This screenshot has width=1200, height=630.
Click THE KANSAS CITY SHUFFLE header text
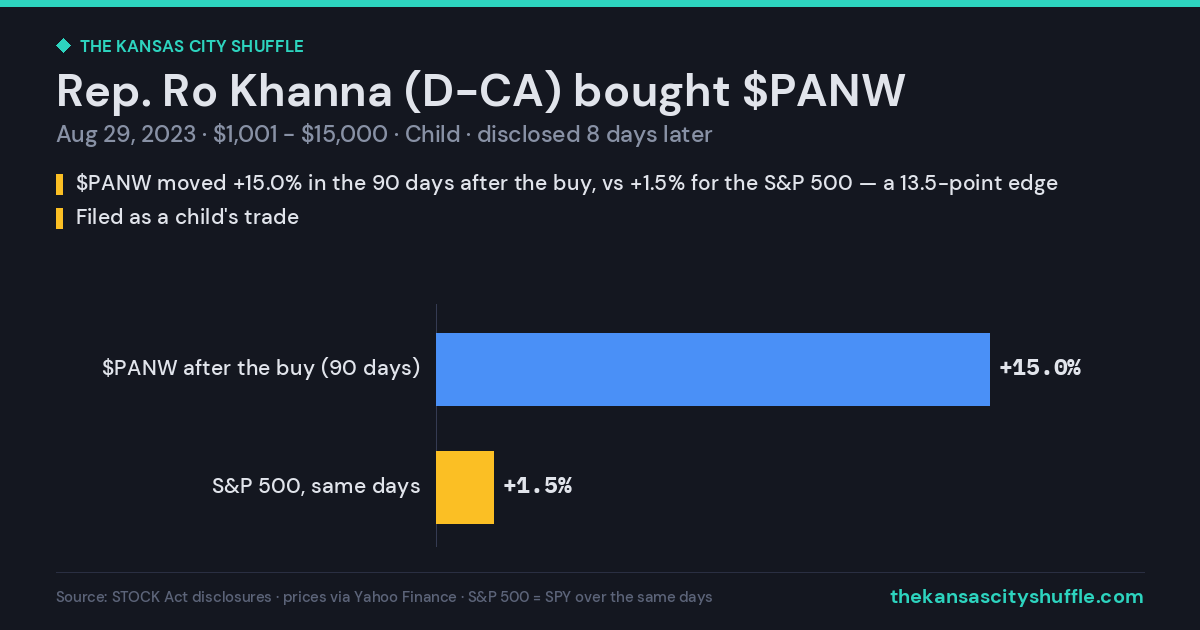(x=191, y=46)
